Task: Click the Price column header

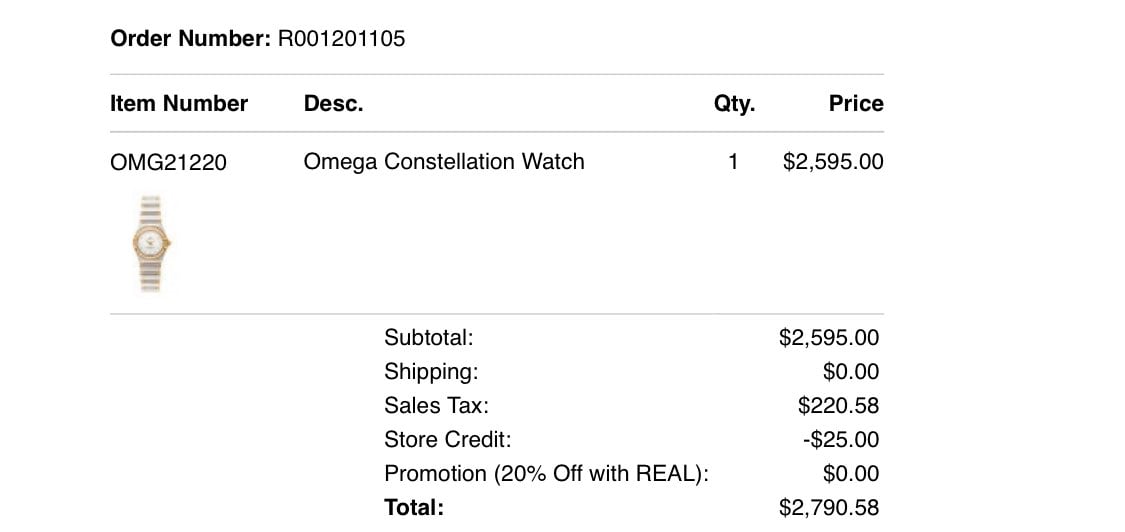Action: click(x=856, y=103)
